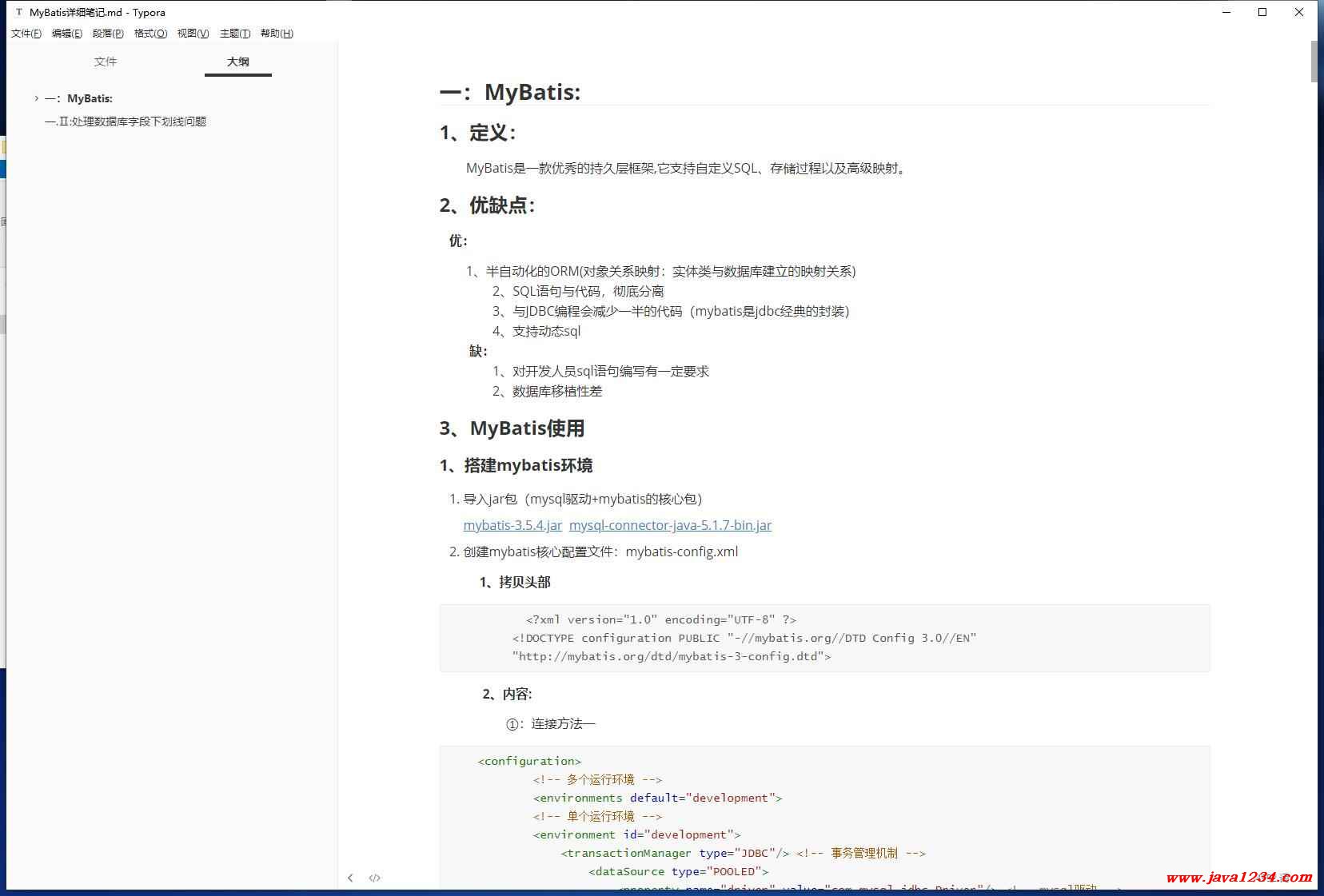1324x896 pixels.
Task: Open mysql-connector-java-5.1.7-bin.jar link
Action: pyautogui.click(x=670, y=525)
